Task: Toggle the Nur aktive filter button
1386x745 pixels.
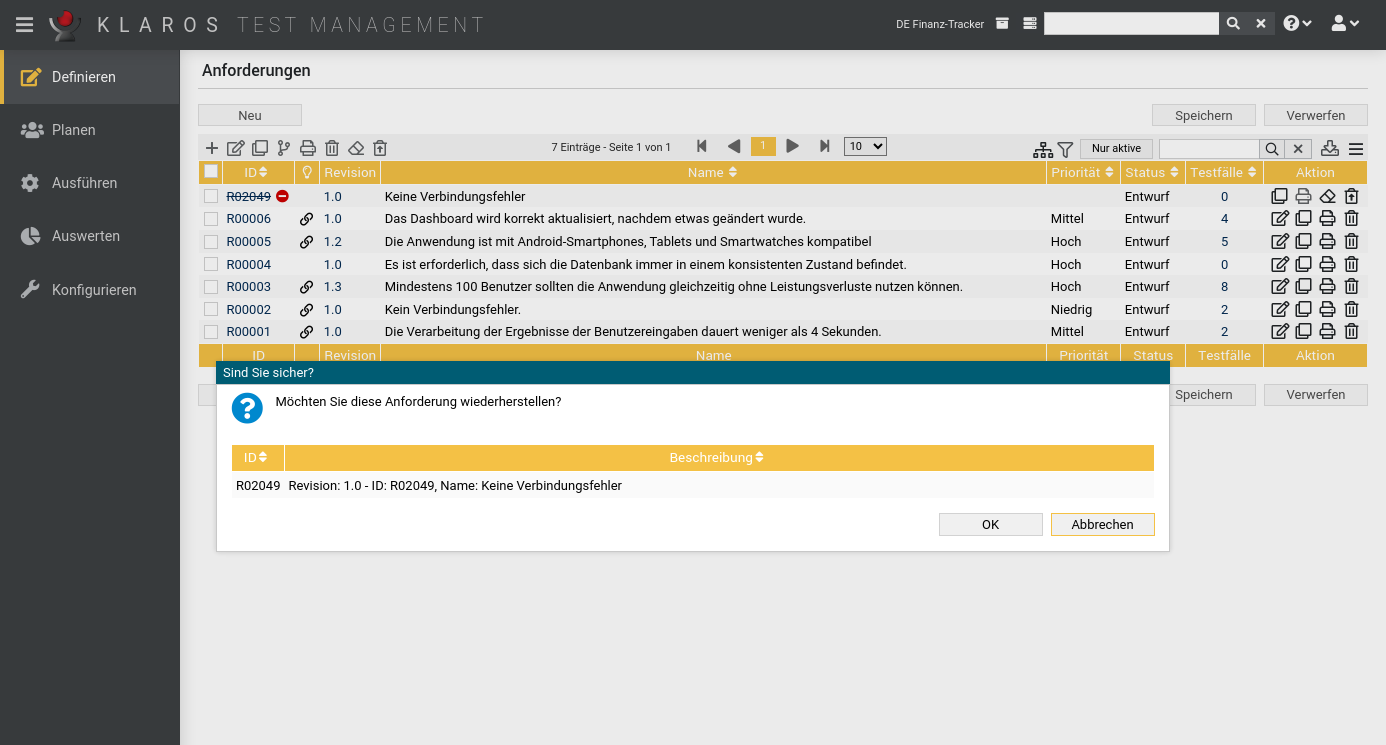Action: [1116, 148]
